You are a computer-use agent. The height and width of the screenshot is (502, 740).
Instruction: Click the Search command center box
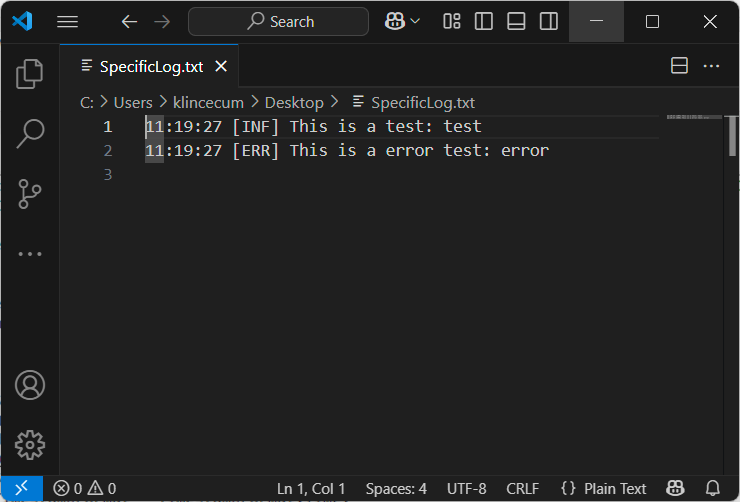[x=278, y=21]
